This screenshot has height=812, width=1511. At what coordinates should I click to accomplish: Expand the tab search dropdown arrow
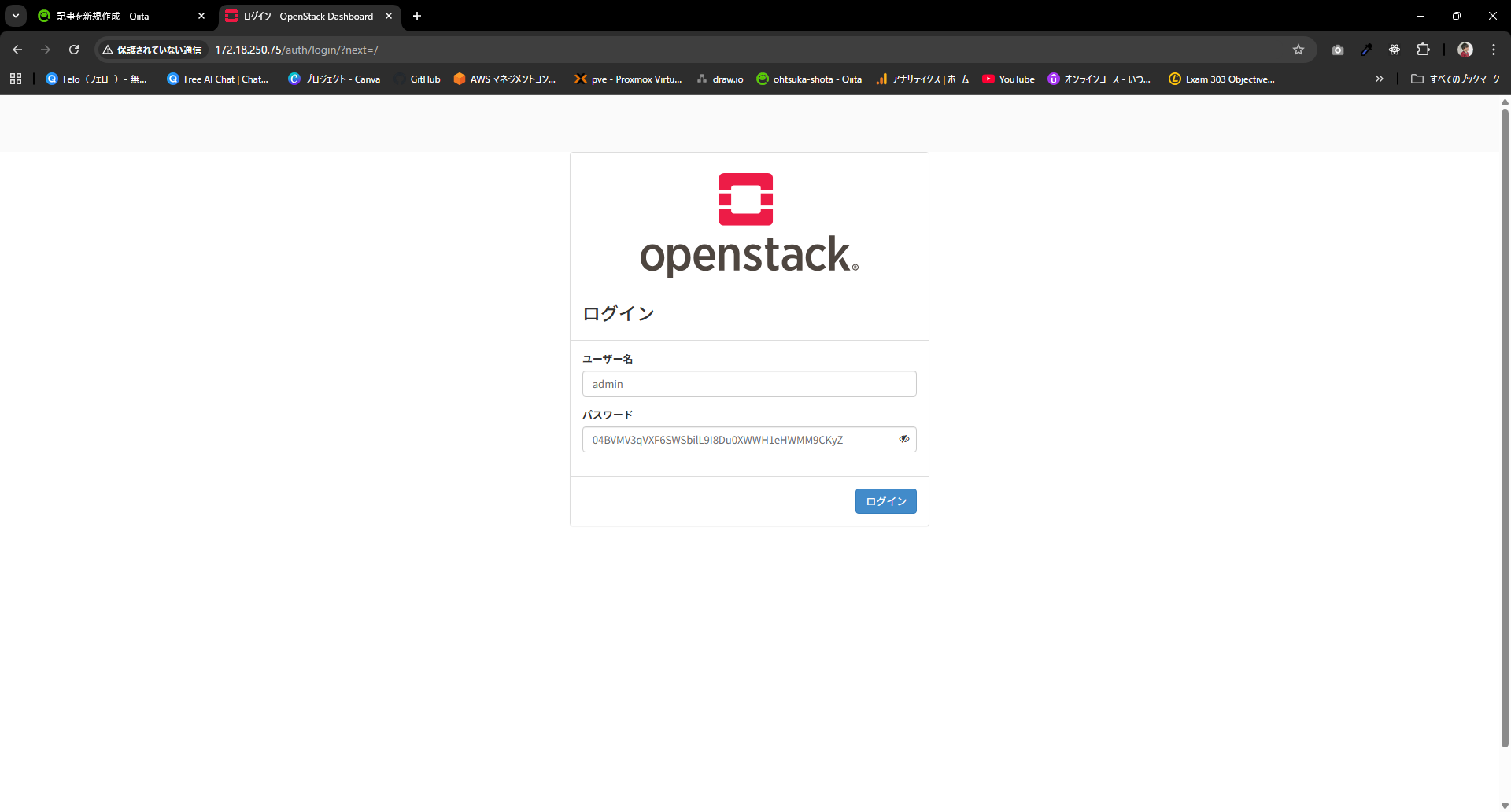16,16
